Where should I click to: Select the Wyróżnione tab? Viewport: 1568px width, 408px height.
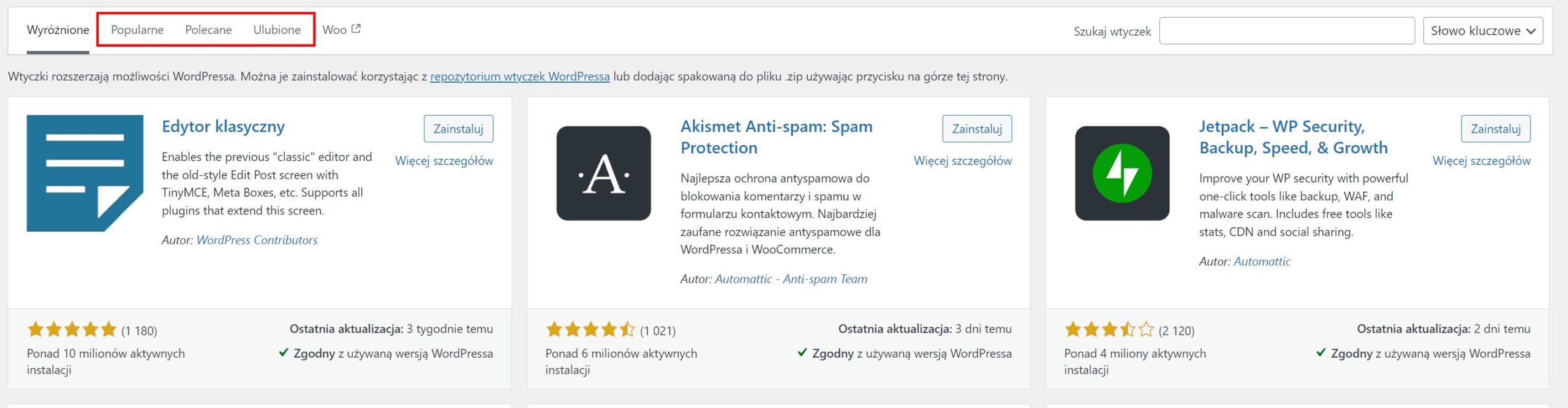[58, 29]
